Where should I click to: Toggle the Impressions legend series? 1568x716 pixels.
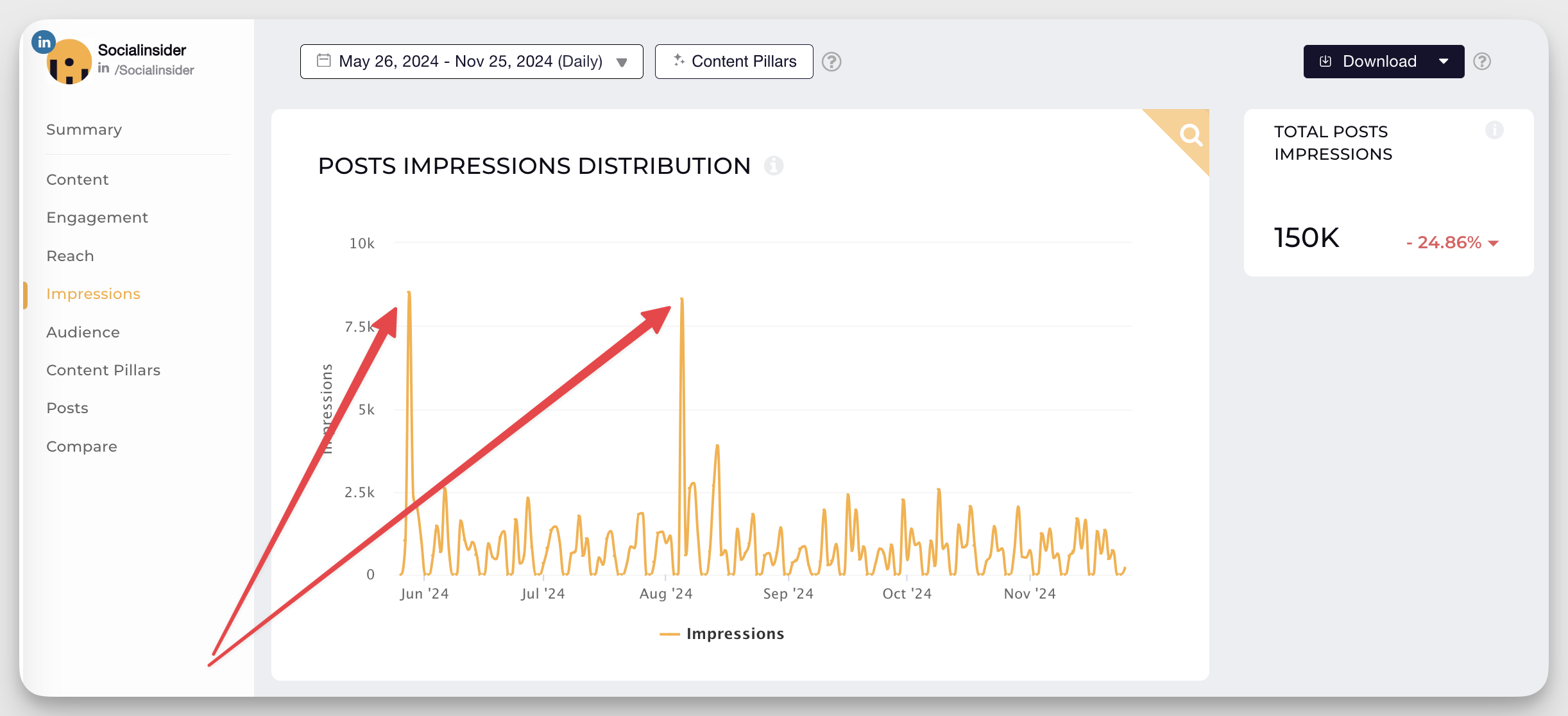722,634
